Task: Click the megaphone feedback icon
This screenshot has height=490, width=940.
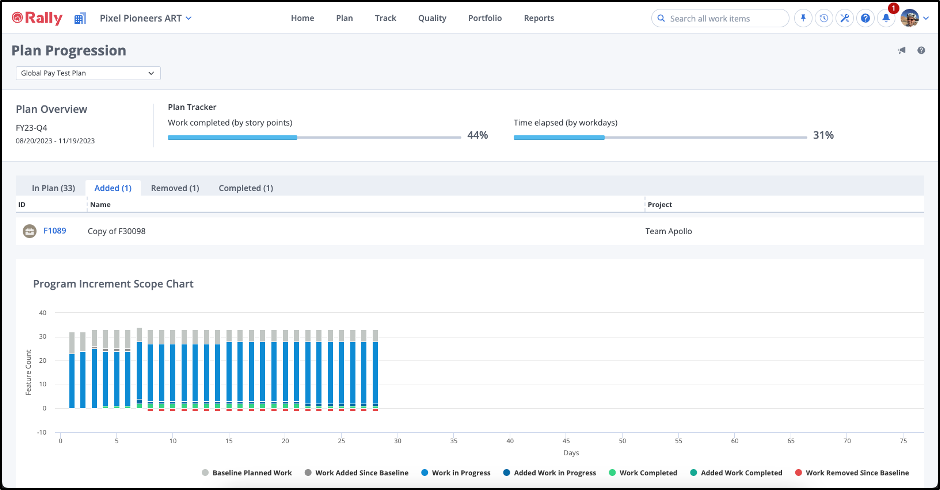Action: point(901,51)
